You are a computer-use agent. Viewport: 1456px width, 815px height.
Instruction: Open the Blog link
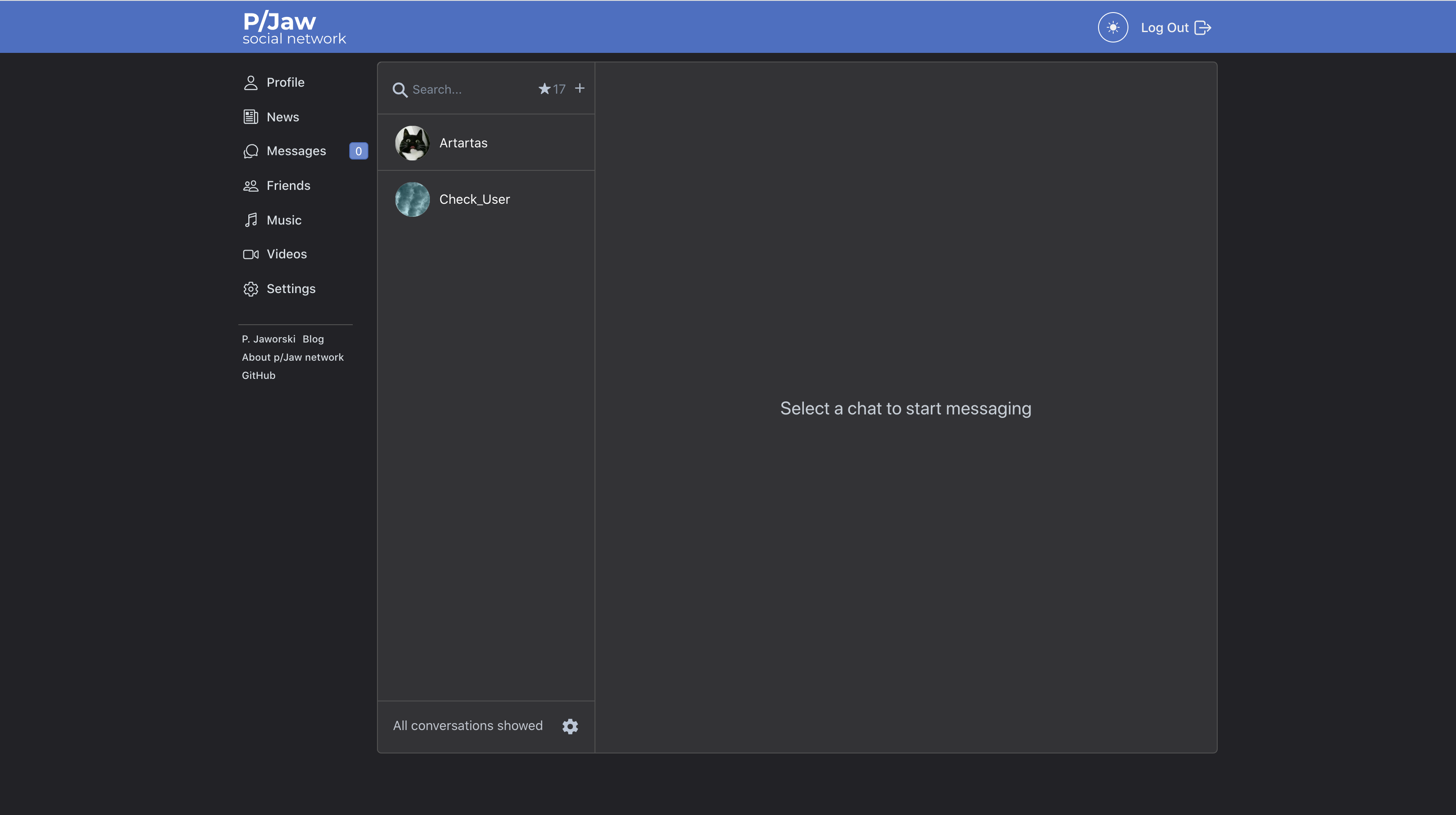click(x=313, y=339)
